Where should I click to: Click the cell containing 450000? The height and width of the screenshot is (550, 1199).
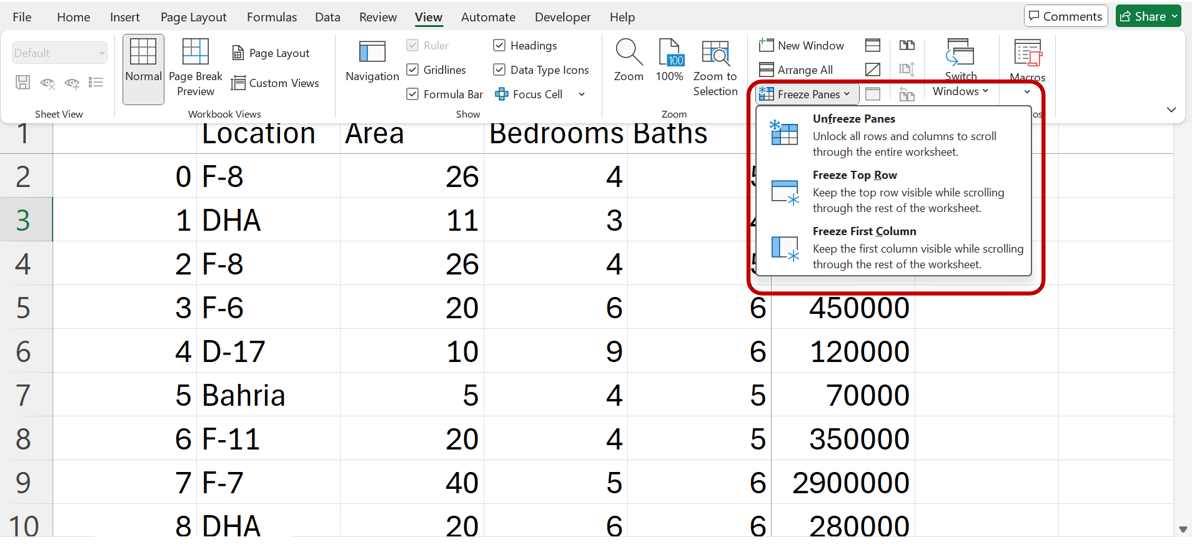coord(843,308)
